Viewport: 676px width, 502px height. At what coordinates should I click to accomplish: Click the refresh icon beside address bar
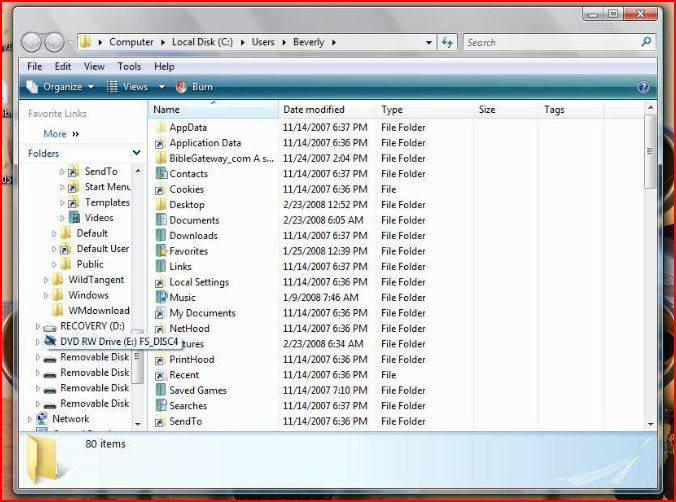click(x=447, y=42)
